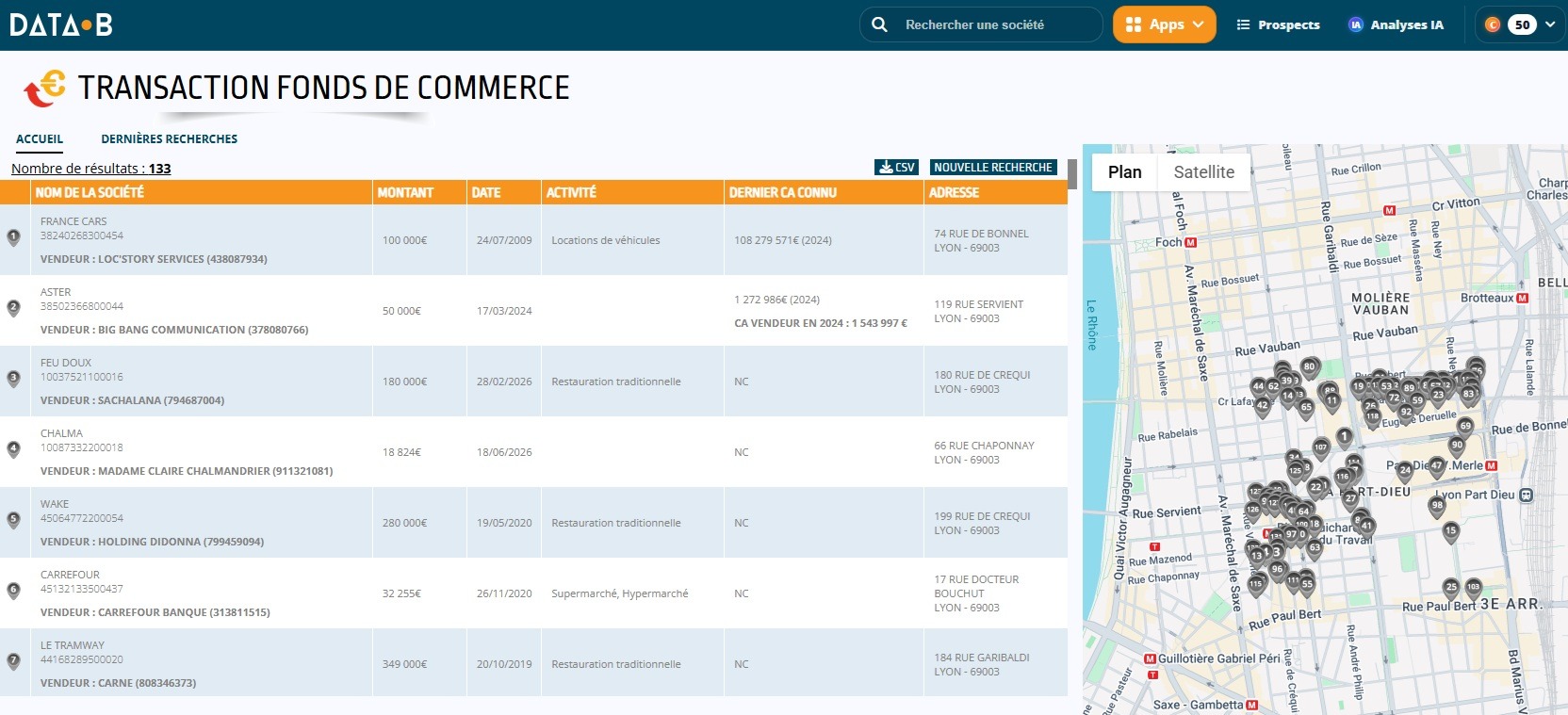Open the Prospects list

pyautogui.click(x=1278, y=24)
